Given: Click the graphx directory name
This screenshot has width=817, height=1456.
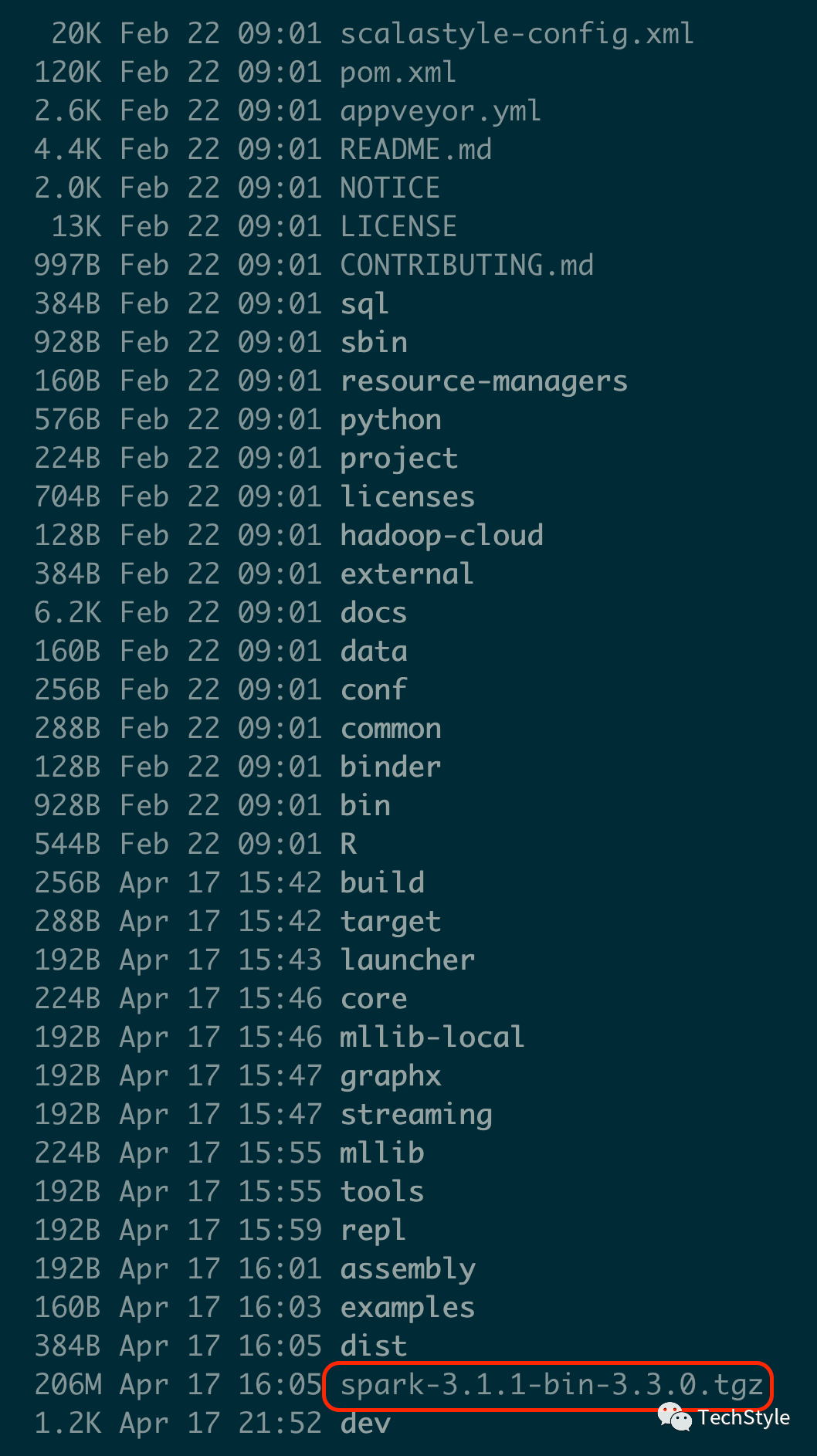Looking at the screenshot, I should 391,1076.
